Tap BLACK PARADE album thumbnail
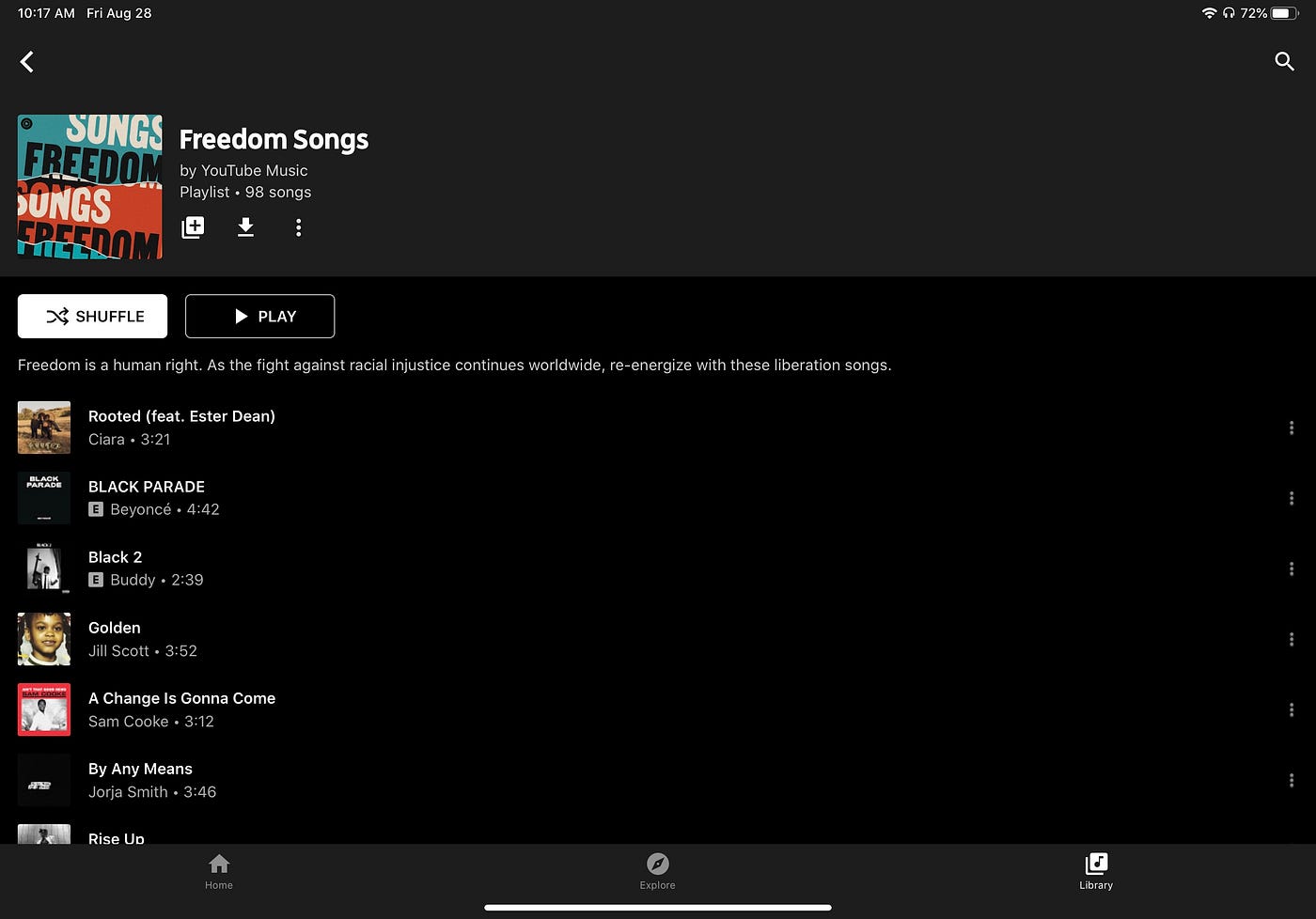 point(44,498)
